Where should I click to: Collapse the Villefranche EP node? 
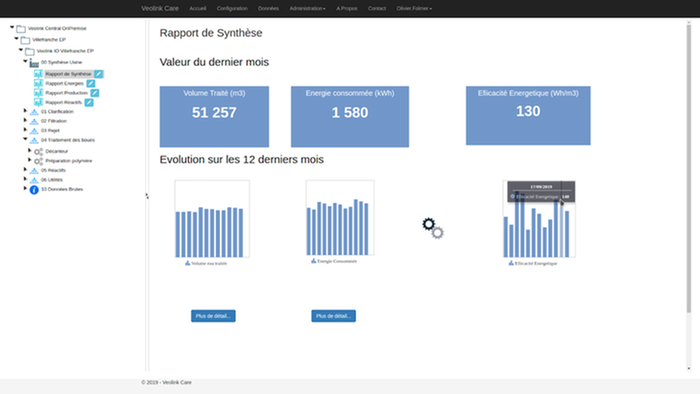[x=17, y=39]
